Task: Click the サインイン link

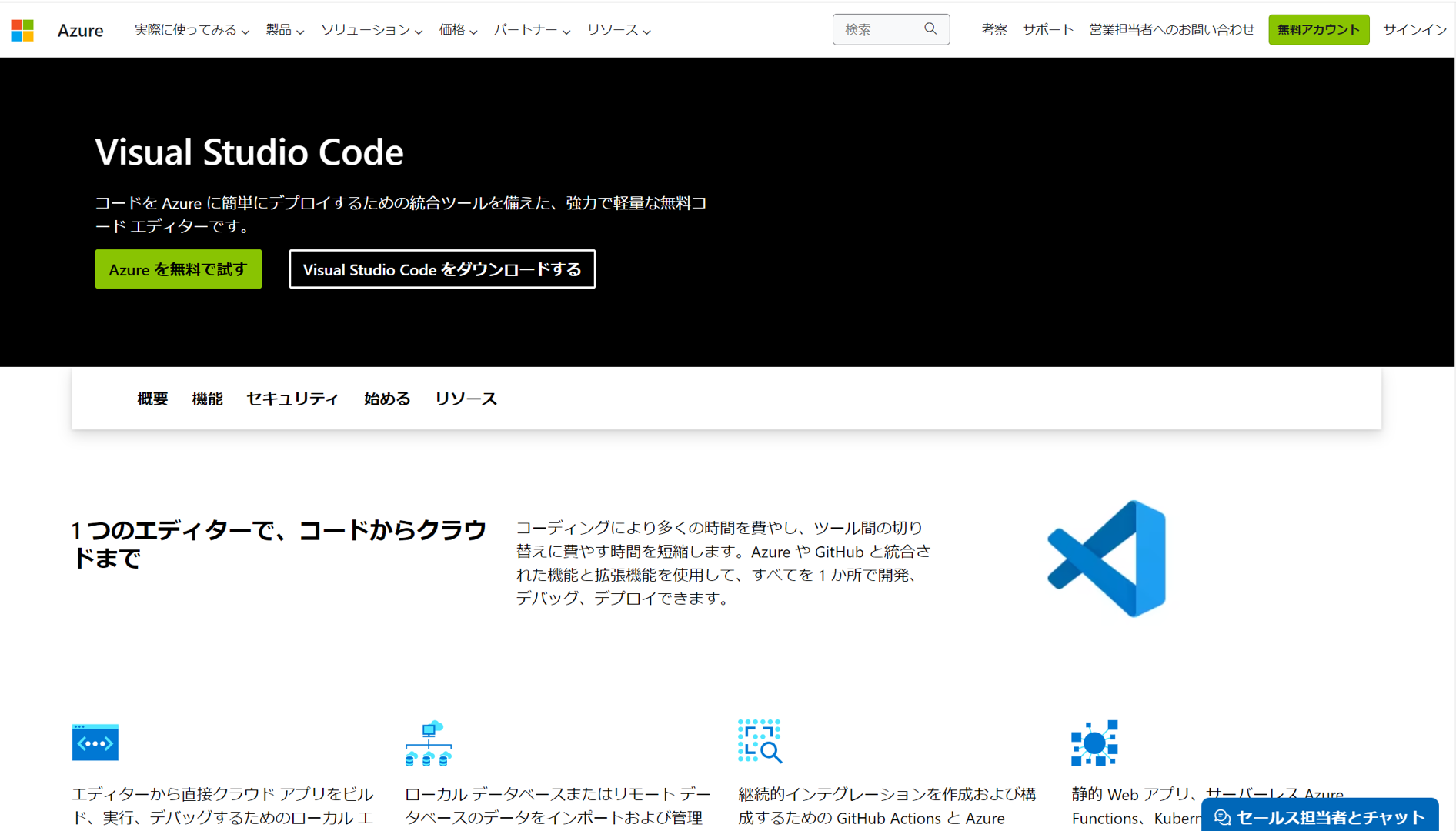Action: tap(1414, 30)
